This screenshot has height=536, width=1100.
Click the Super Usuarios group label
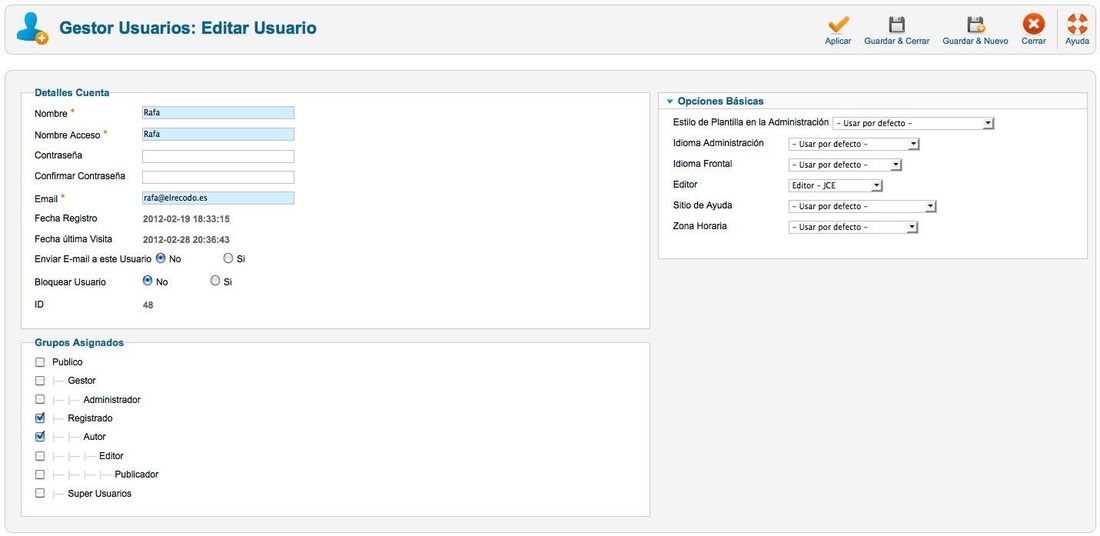click(100, 493)
